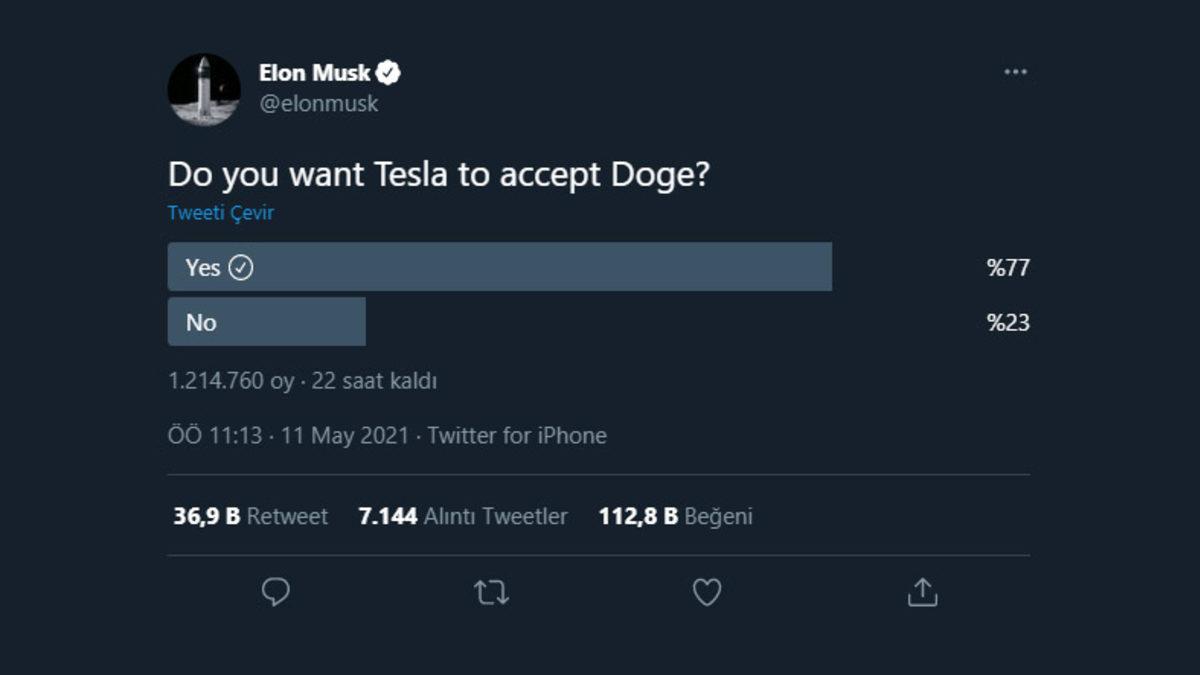1200x675 pixels.
Task: Vote No on the Doge poll
Action: pyautogui.click(x=267, y=322)
